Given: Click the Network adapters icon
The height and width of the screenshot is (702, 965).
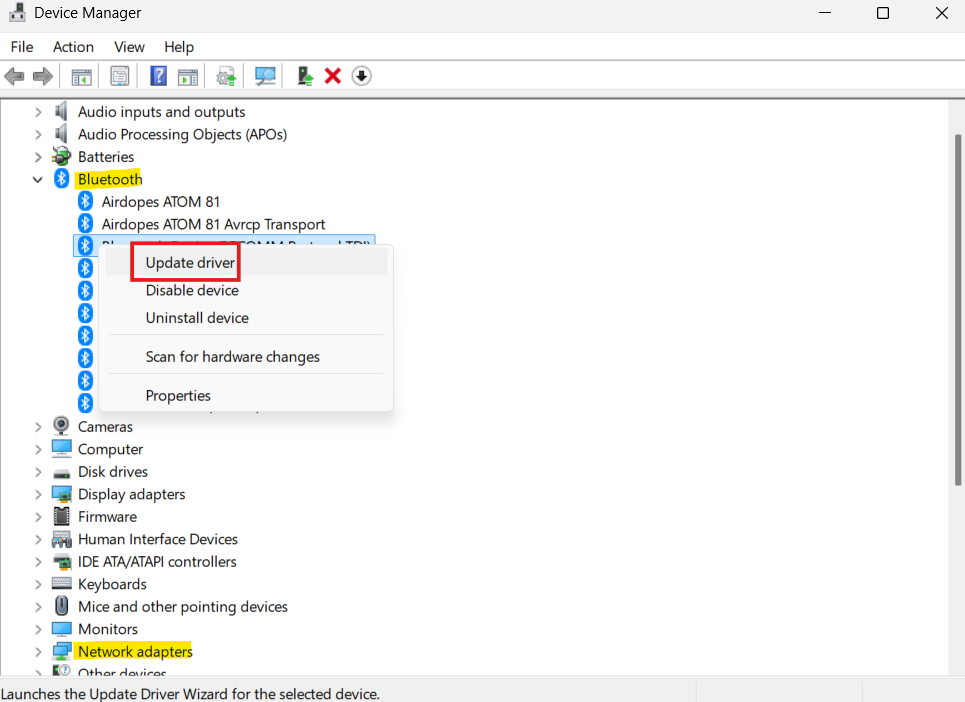Looking at the screenshot, I should [62, 651].
